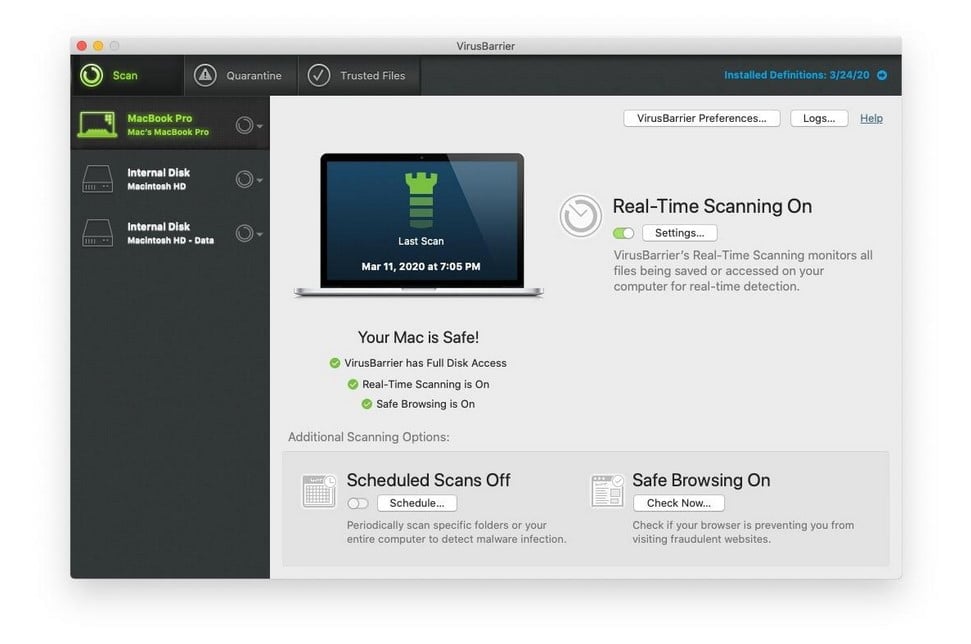
Task: Click the green MacBook Pro laptop icon
Action: tap(97, 124)
